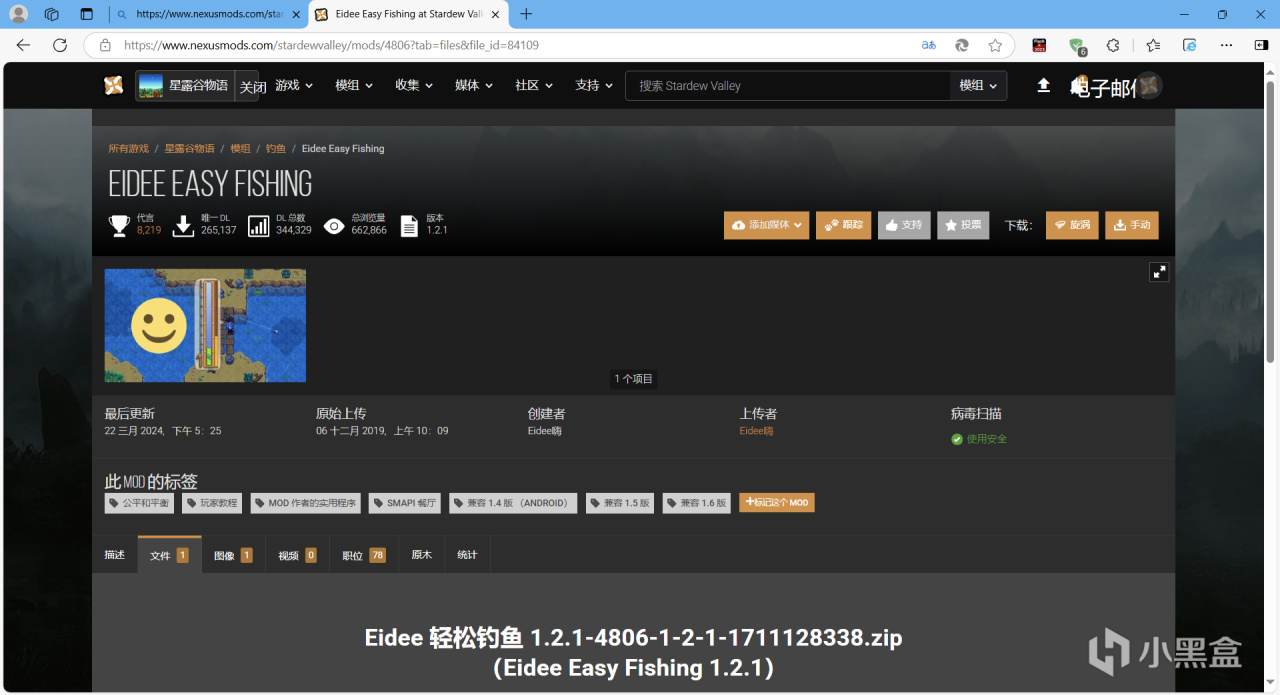Add this page to favorites star
The width and height of the screenshot is (1280, 695).
tap(995, 45)
